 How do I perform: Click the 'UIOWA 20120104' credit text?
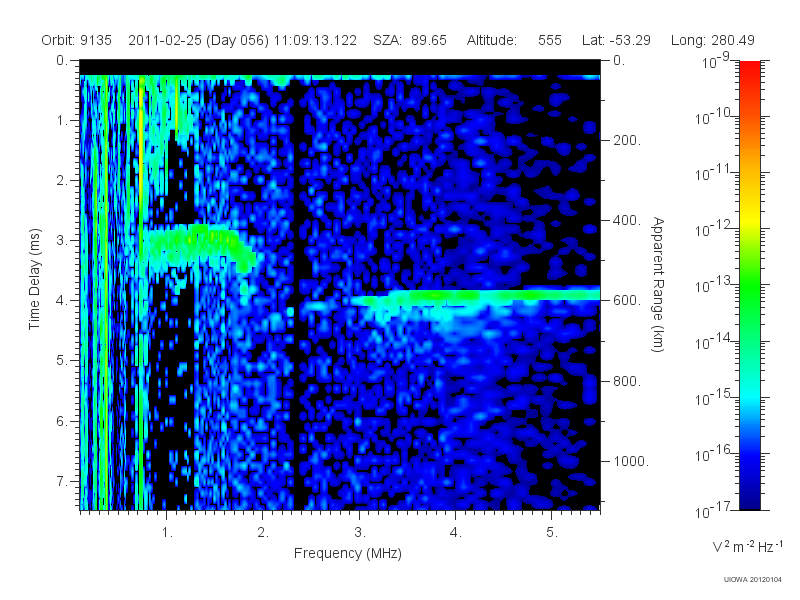click(753, 579)
